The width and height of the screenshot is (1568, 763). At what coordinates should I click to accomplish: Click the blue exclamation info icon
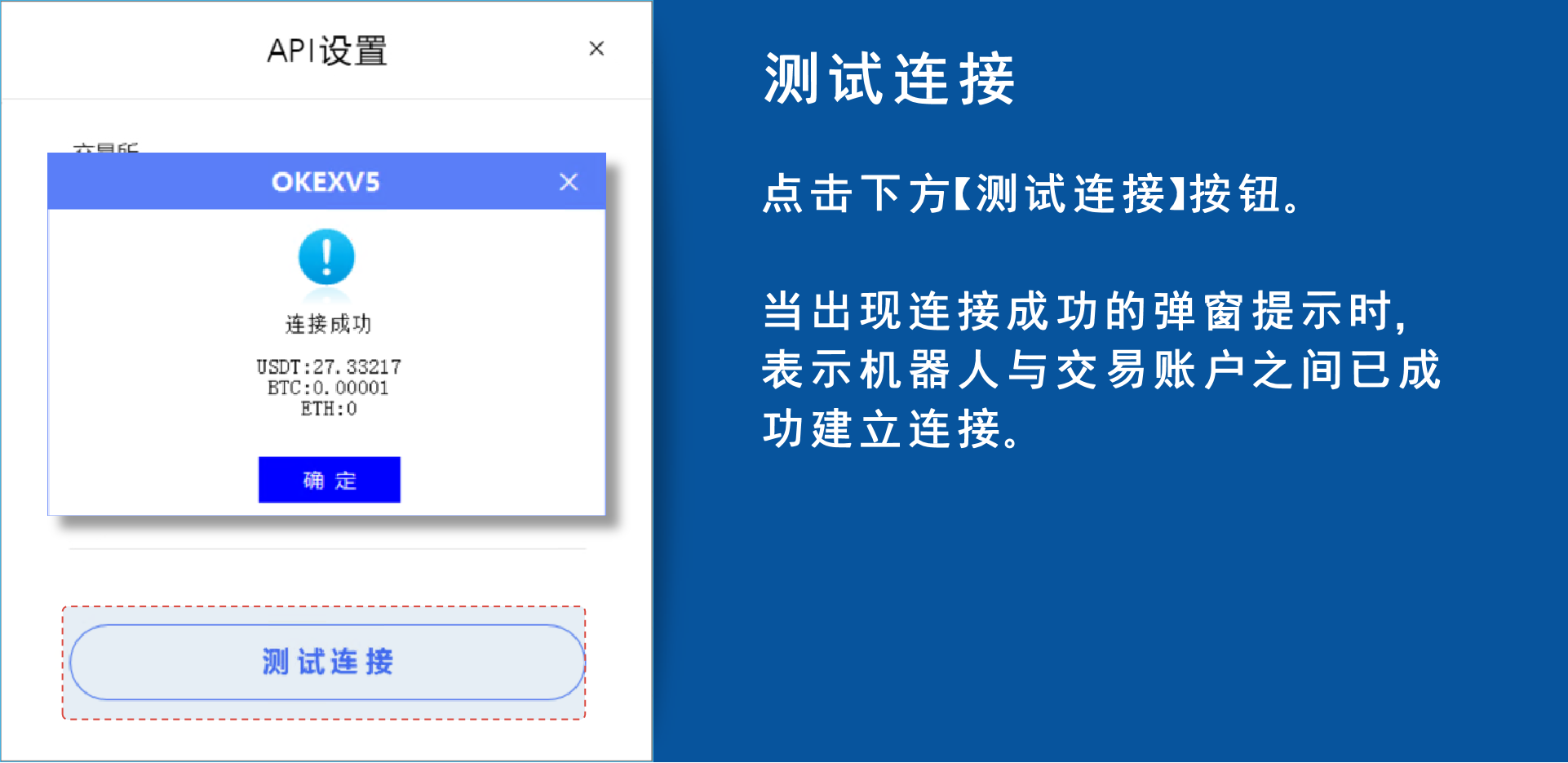[326, 257]
